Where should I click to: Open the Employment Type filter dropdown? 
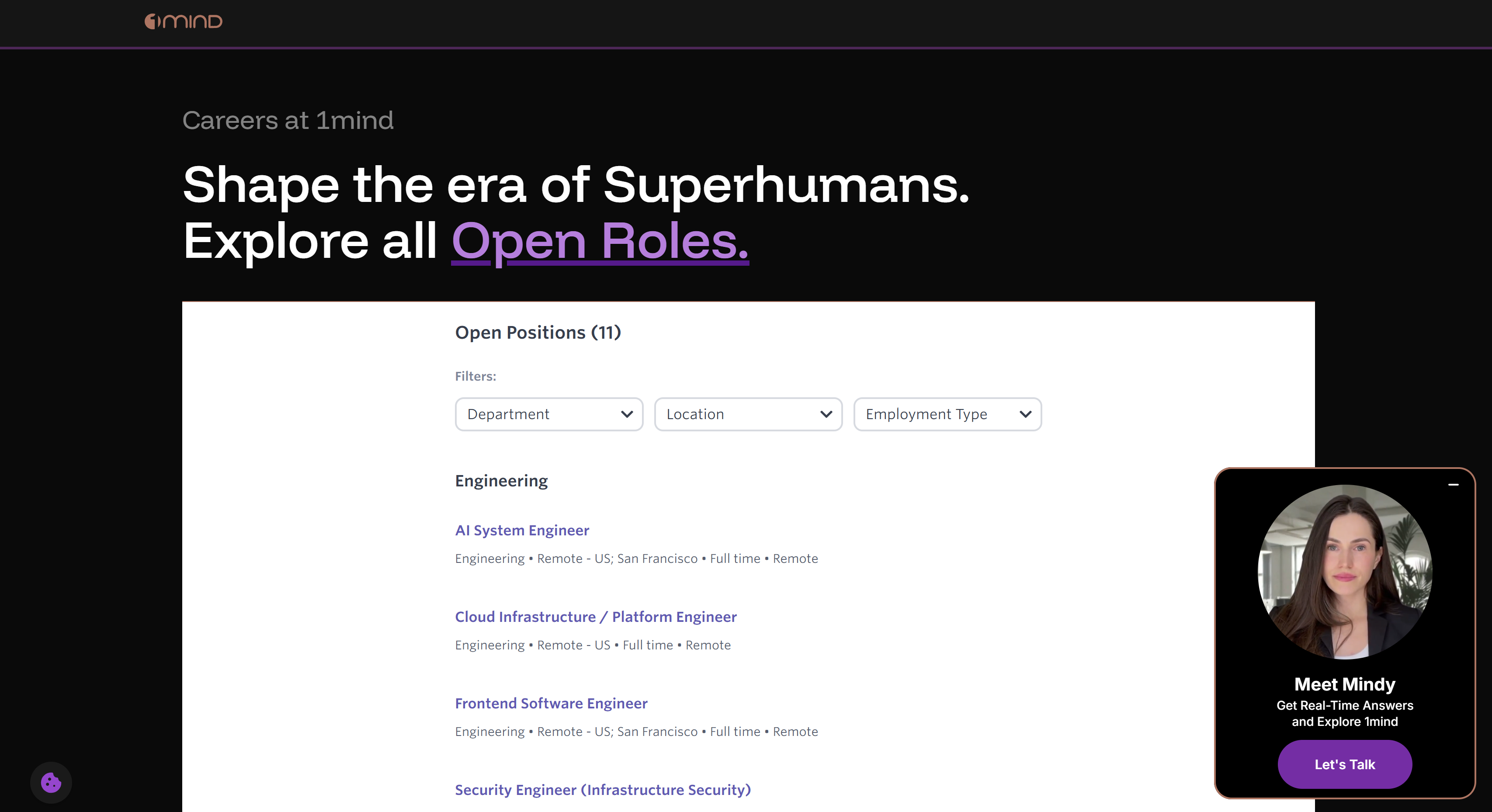pos(947,414)
